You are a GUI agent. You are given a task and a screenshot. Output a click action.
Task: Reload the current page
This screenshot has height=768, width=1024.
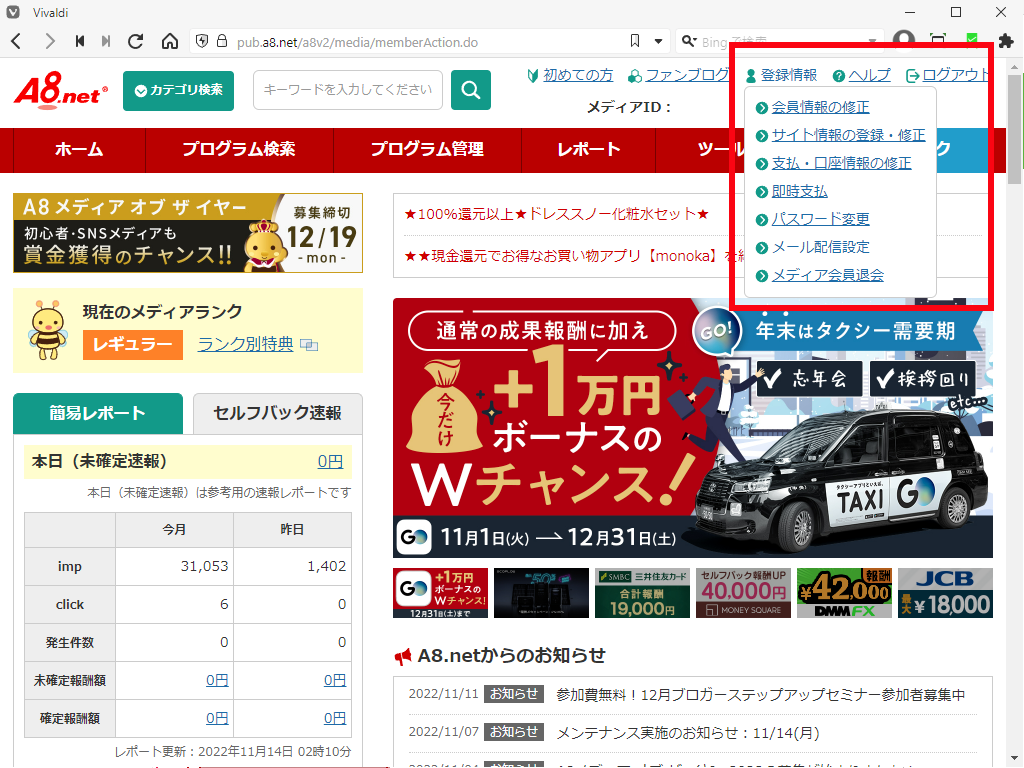point(136,42)
